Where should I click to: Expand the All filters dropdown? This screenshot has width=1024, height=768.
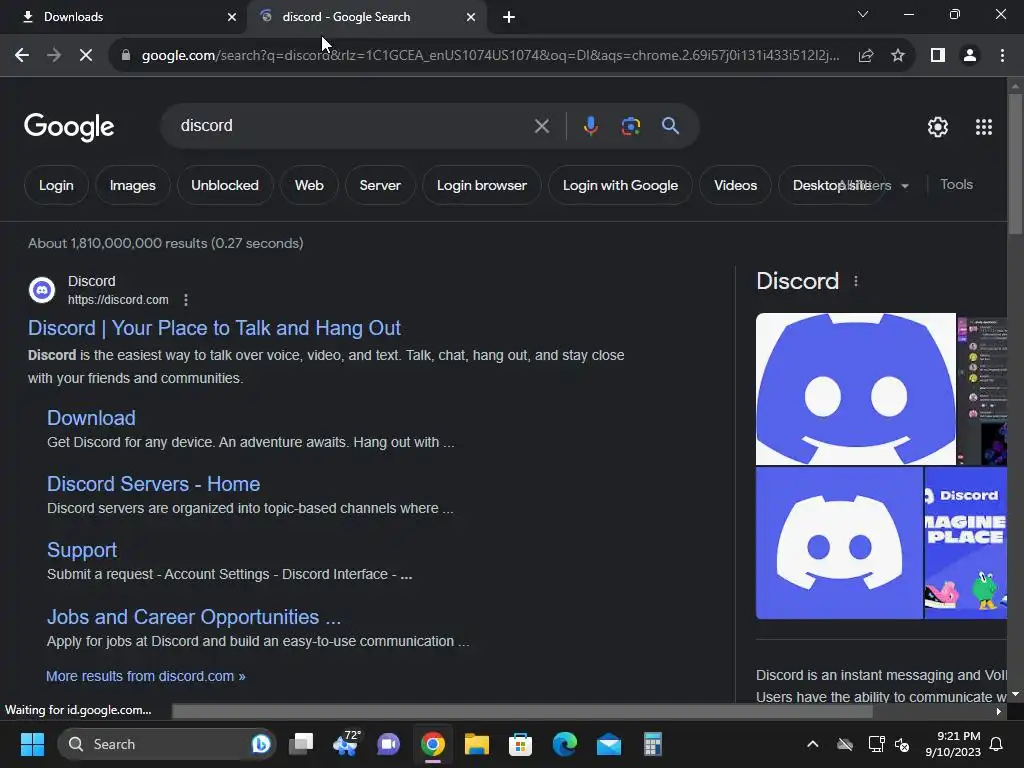[876, 185]
